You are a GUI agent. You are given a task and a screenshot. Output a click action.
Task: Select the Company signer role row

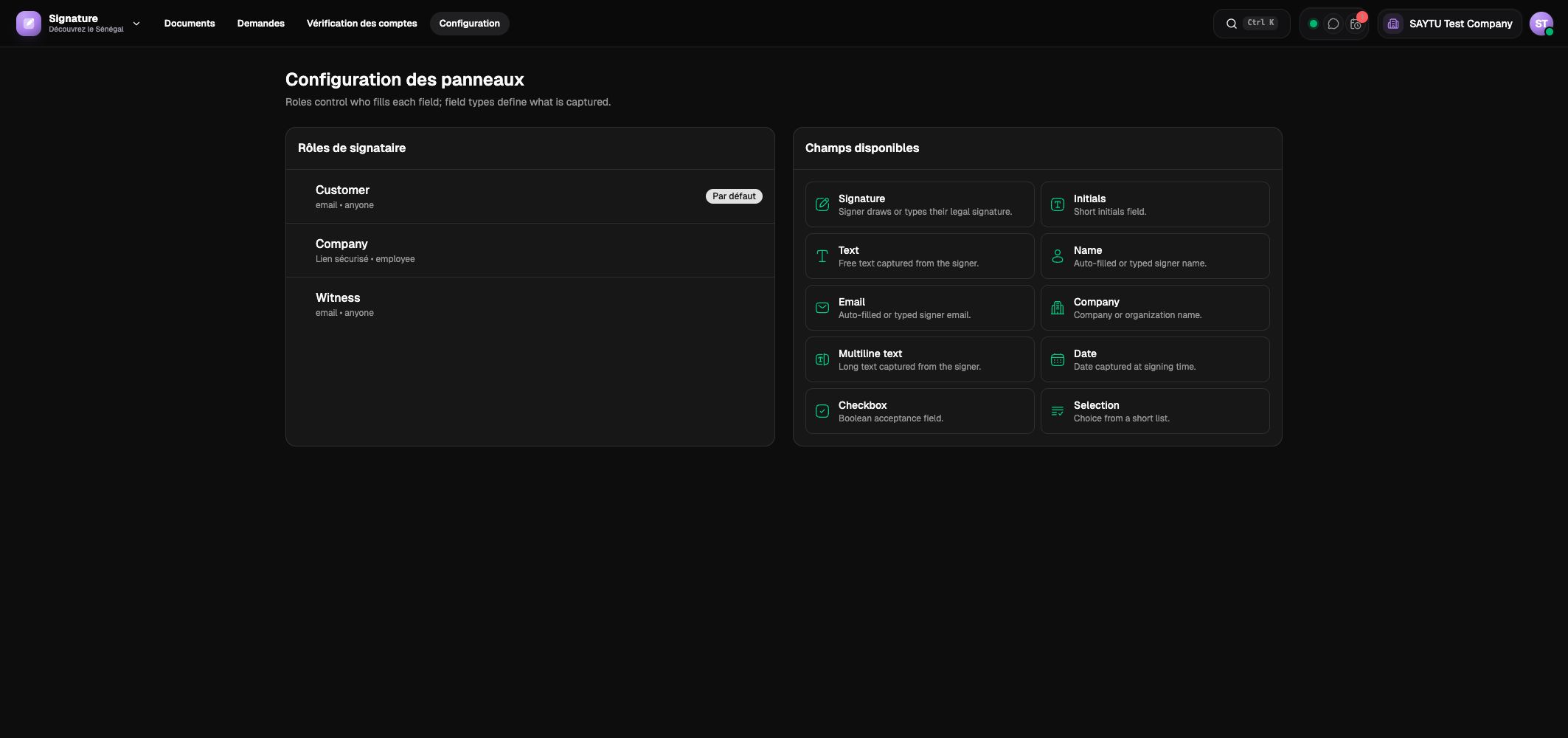[530, 250]
